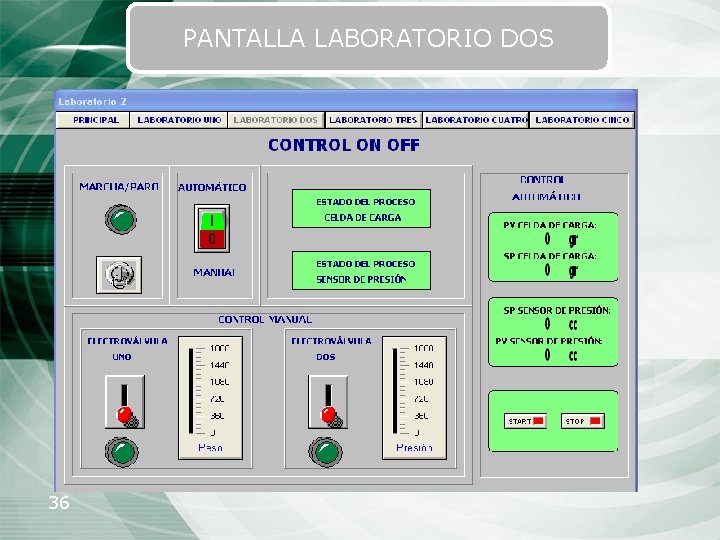The width and height of the screenshot is (720, 540).
Task: Go to the LABORATORIO TRES tab
Action: point(373,120)
